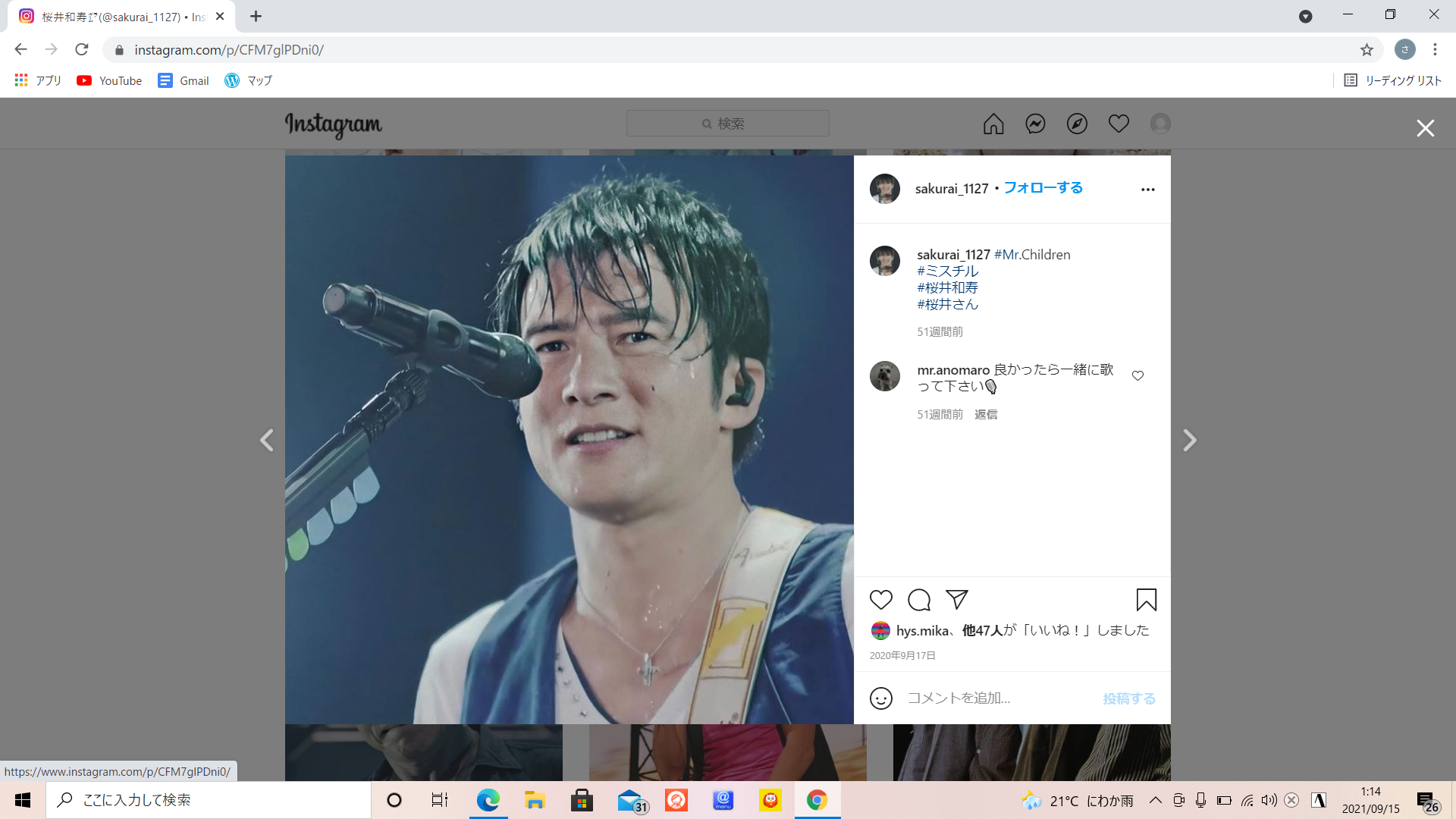
Task: Share post via paper plane icon
Action: click(x=957, y=600)
